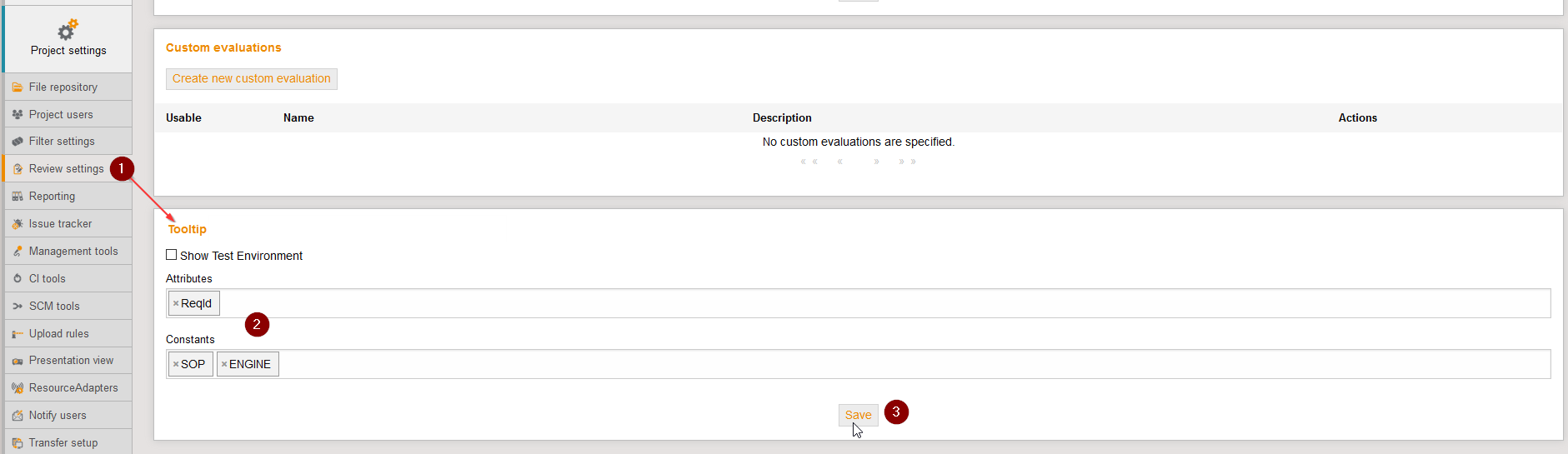Click the ResourceAdapters icon
The height and width of the screenshot is (454, 1568).
[x=18, y=388]
